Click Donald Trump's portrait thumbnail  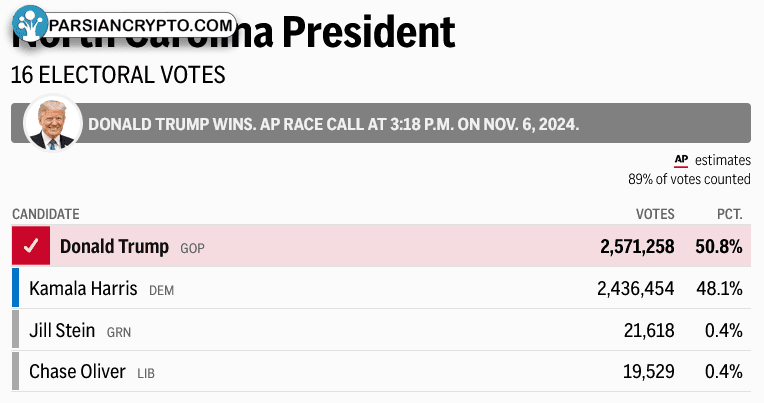pyautogui.click(x=53, y=123)
